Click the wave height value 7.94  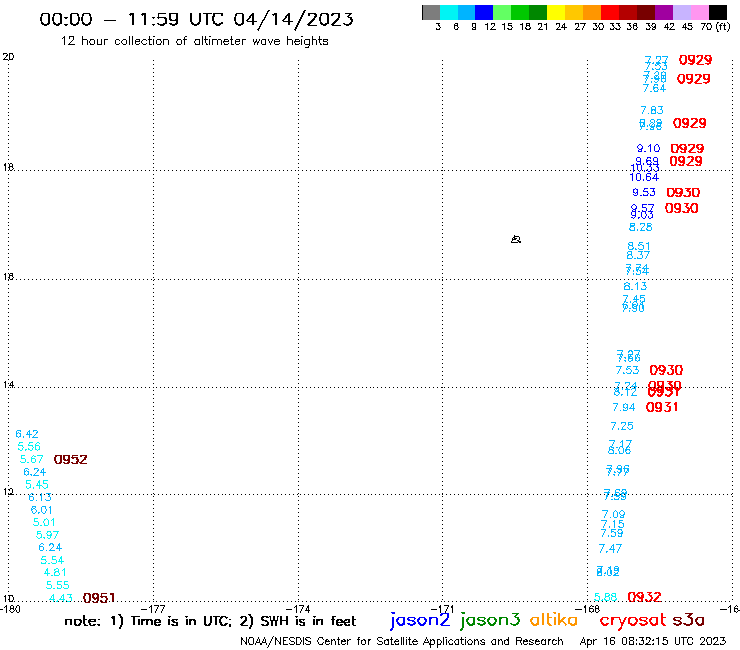pyautogui.click(x=623, y=407)
